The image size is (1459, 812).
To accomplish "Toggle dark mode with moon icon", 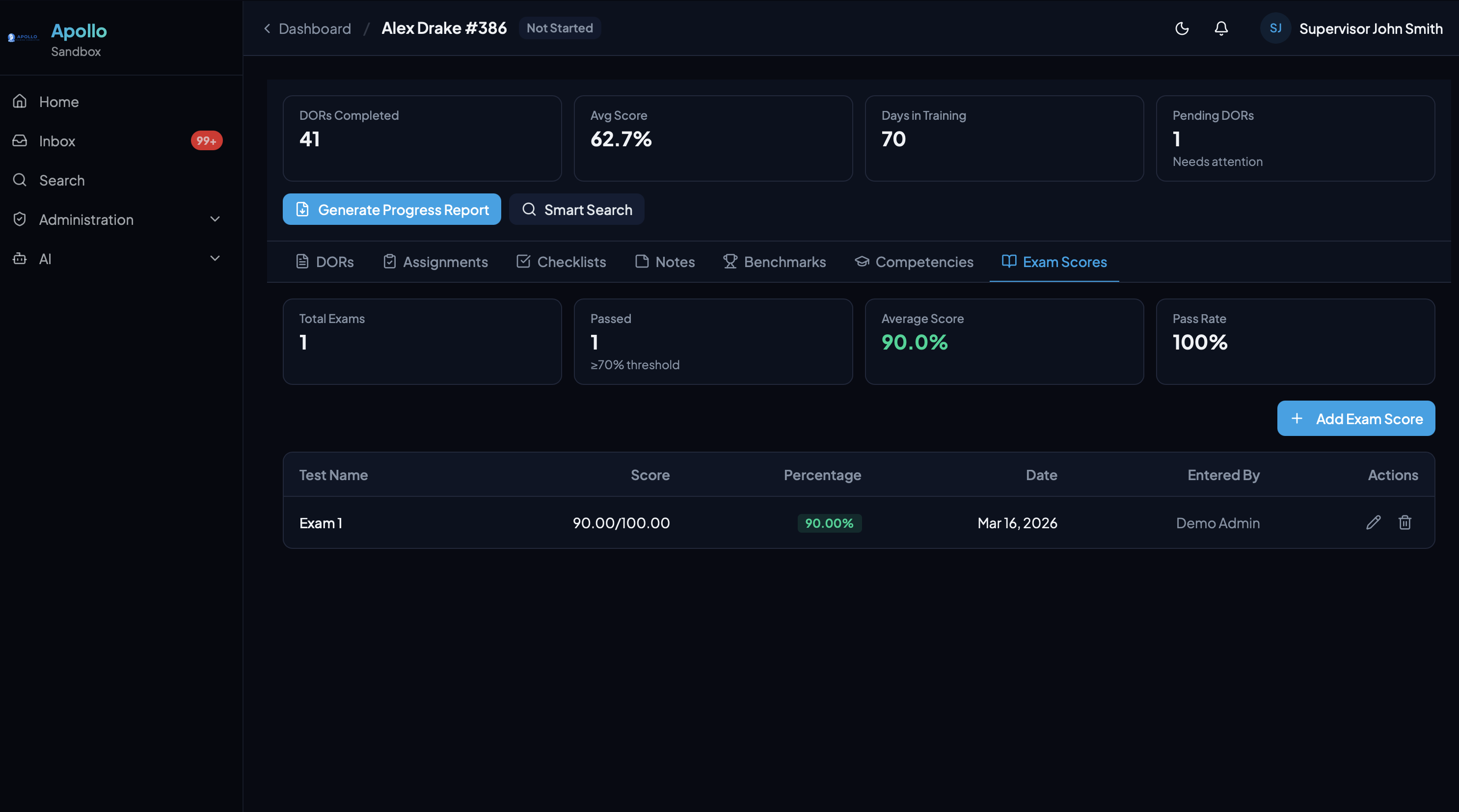I will (1182, 28).
